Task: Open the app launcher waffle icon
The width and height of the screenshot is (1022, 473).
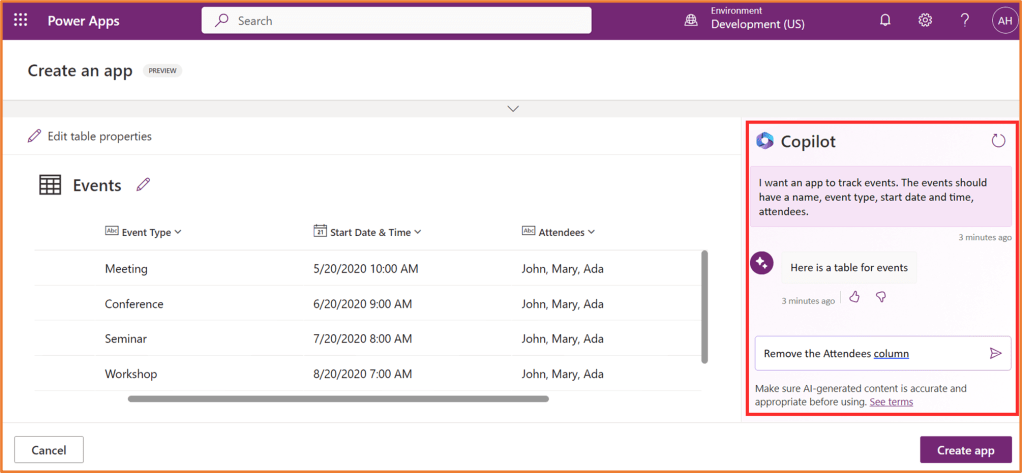Action: (x=21, y=20)
